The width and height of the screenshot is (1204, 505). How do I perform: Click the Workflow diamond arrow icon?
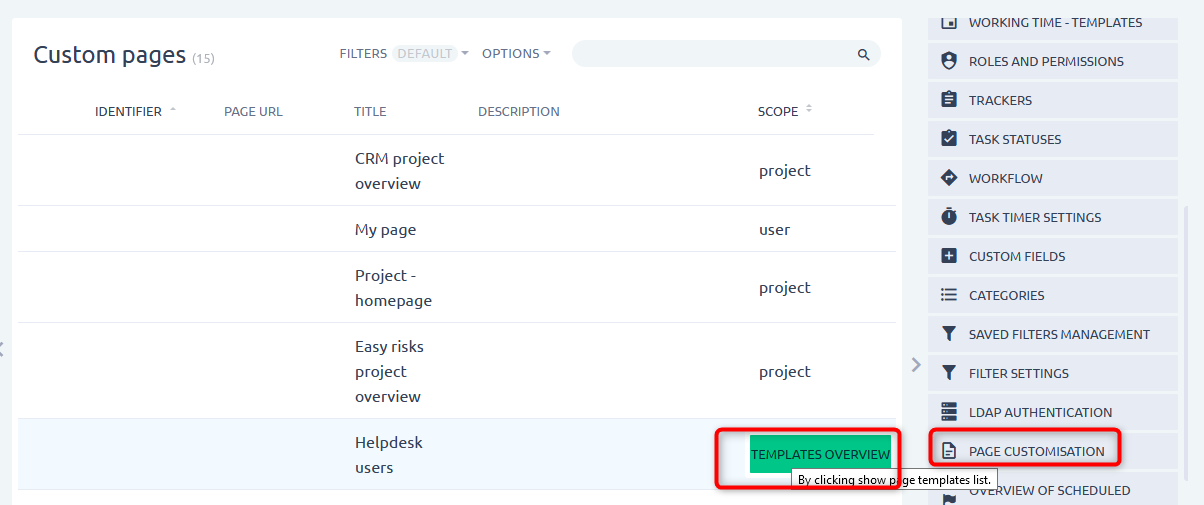[x=949, y=178]
